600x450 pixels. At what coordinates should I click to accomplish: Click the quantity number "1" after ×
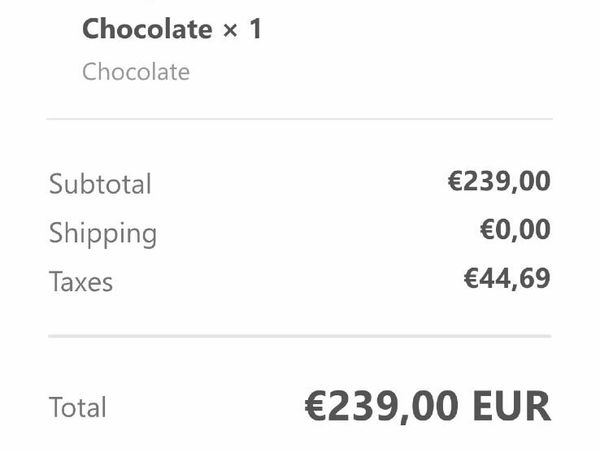[255, 30]
